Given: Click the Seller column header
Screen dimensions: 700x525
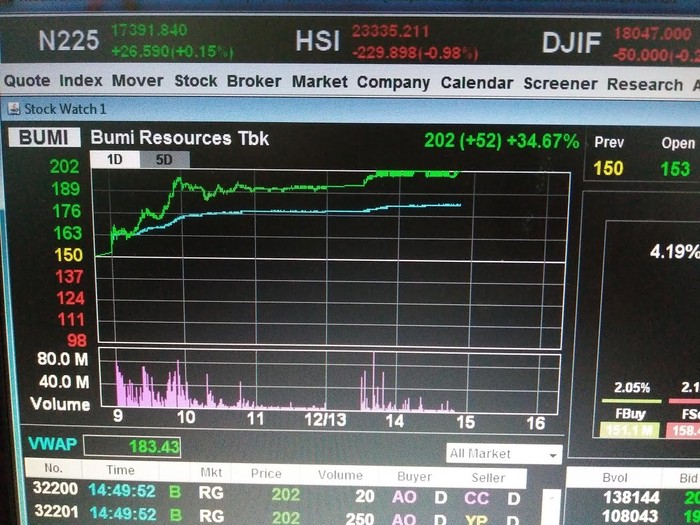Looking at the screenshot, I should (488, 478).
